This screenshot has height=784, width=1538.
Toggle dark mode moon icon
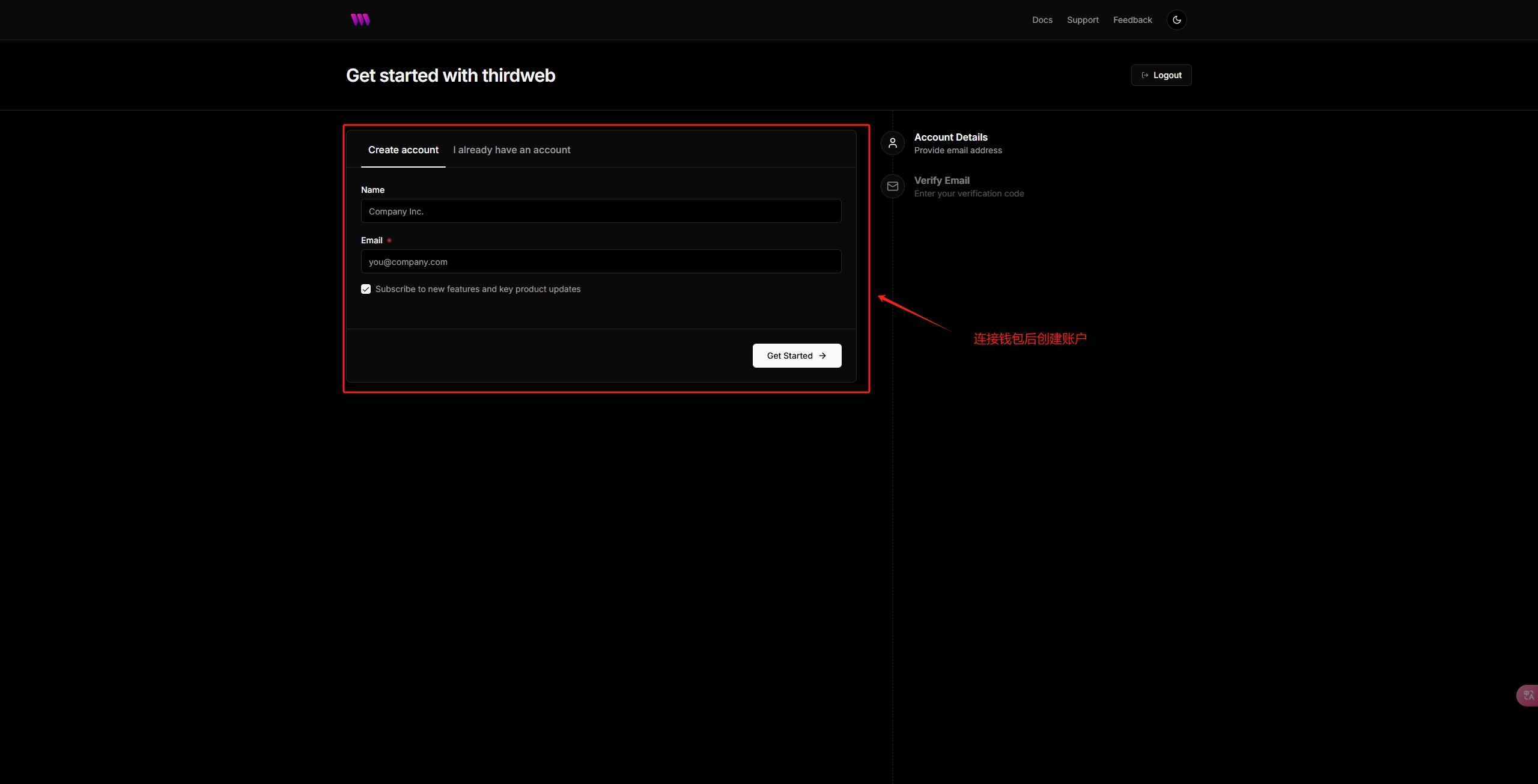1176,20
